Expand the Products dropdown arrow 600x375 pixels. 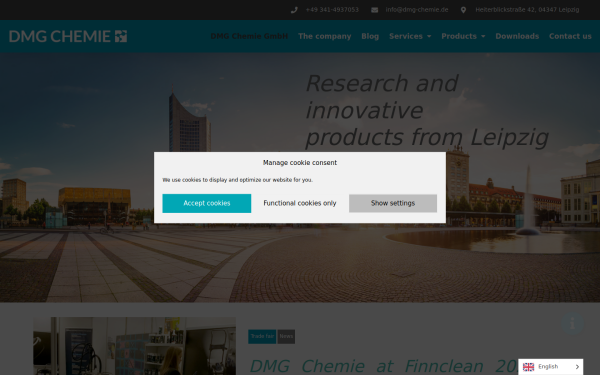coord(483,36)
